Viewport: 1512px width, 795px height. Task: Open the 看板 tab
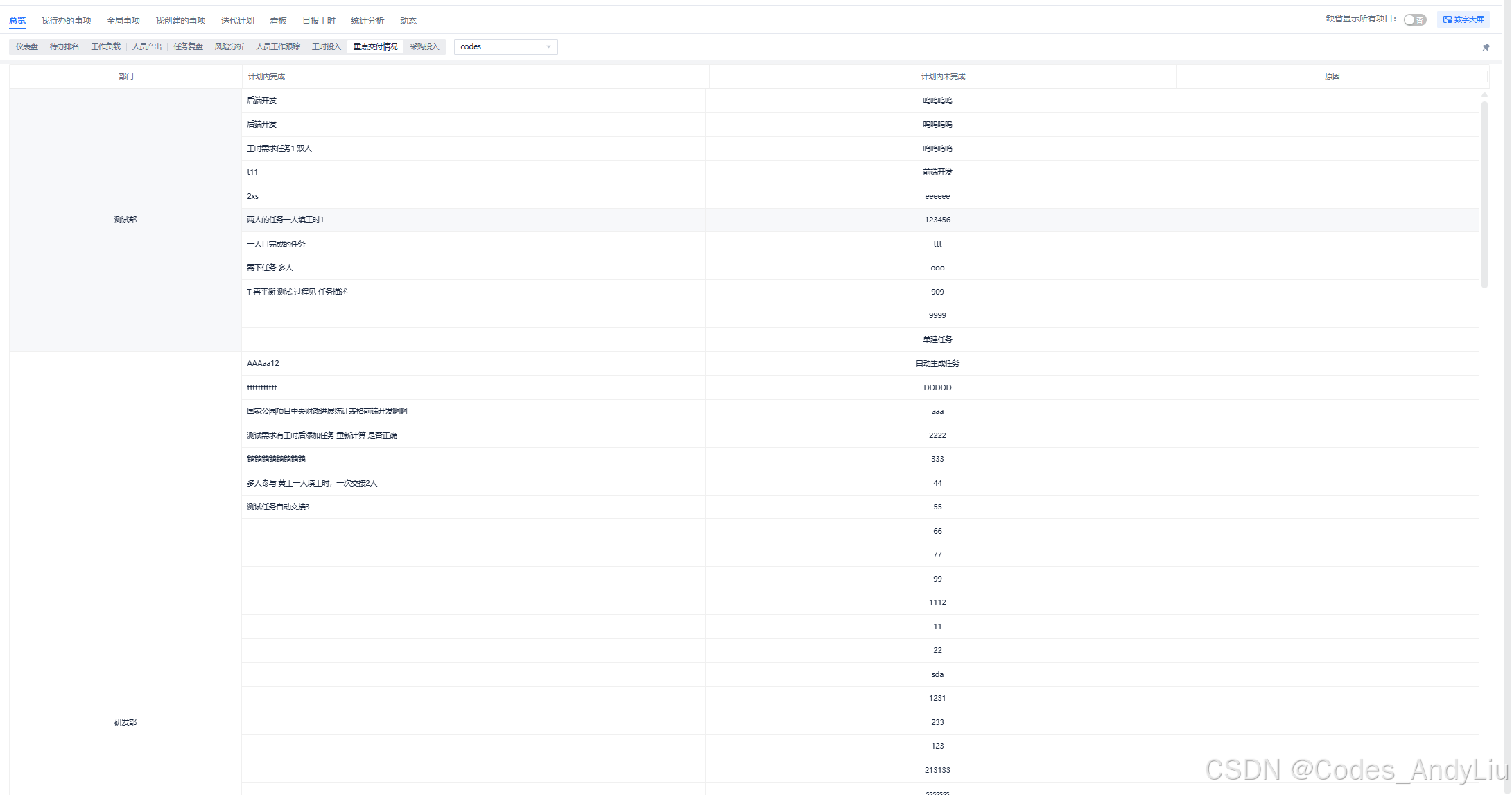tap(278, 21)
